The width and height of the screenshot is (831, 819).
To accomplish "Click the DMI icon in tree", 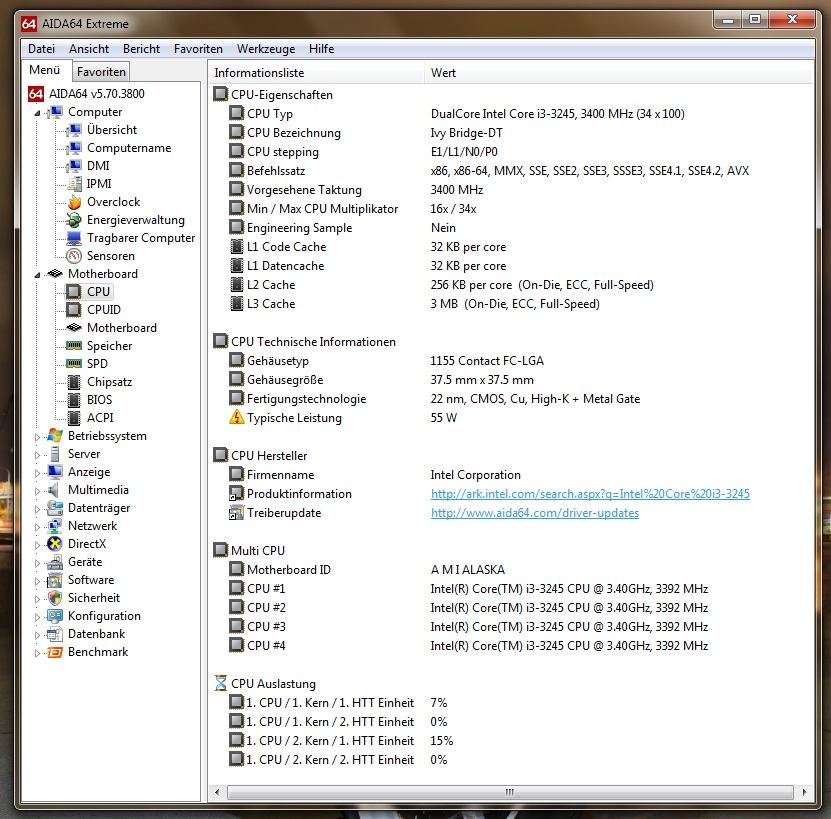I will (74, 166).
